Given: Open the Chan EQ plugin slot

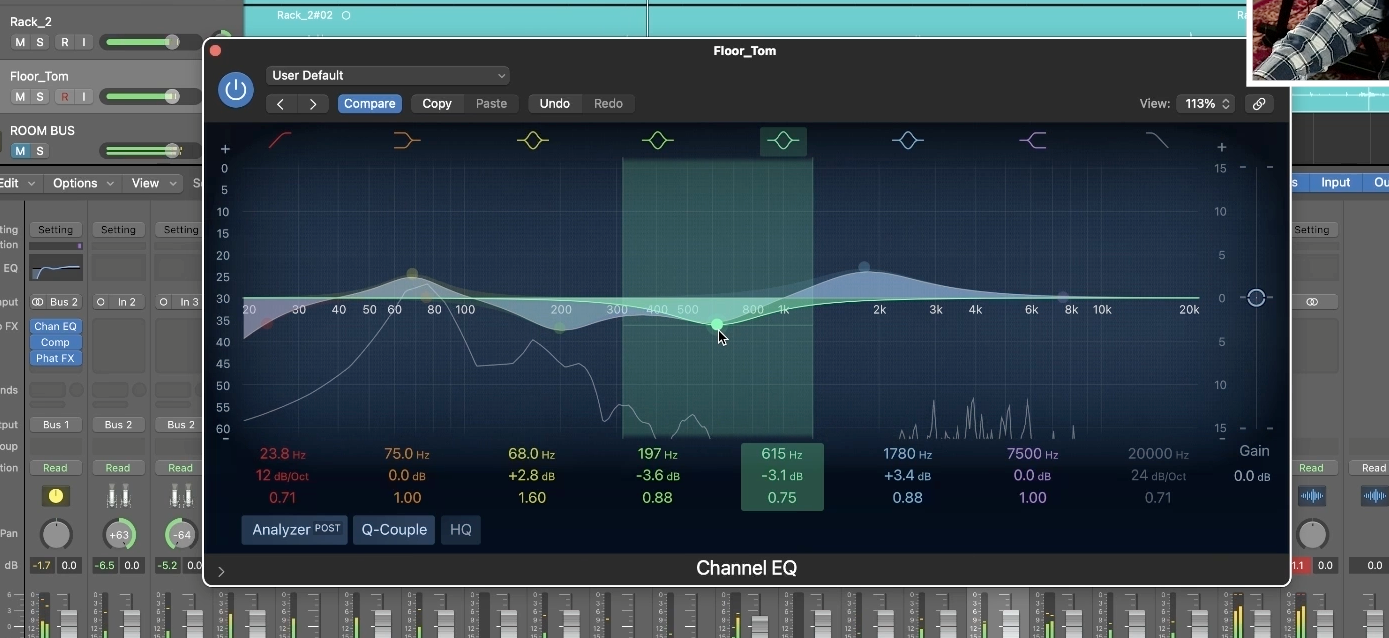Looking at the screenshot, I should tap(55, 326).
